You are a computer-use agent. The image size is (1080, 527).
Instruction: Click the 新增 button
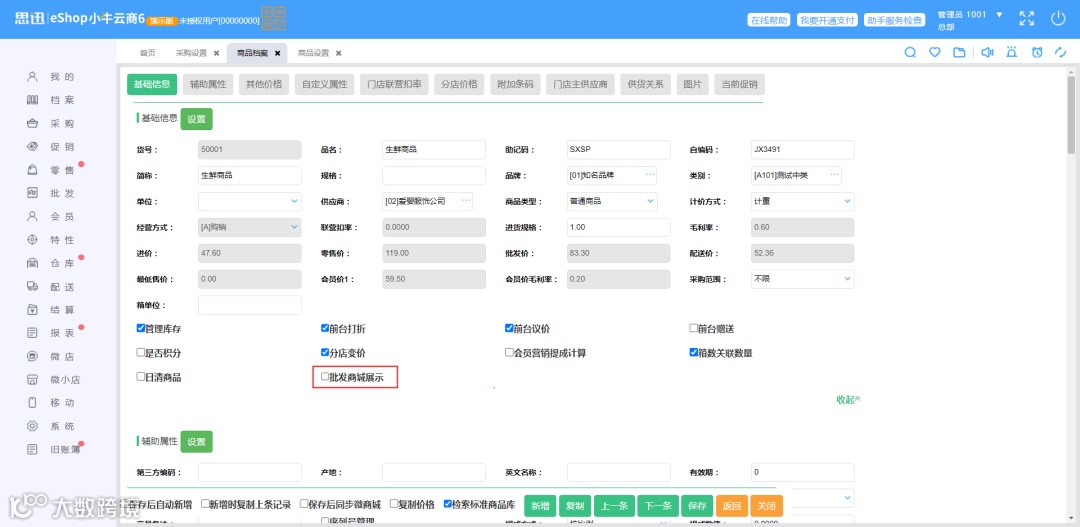pos(539,506)
